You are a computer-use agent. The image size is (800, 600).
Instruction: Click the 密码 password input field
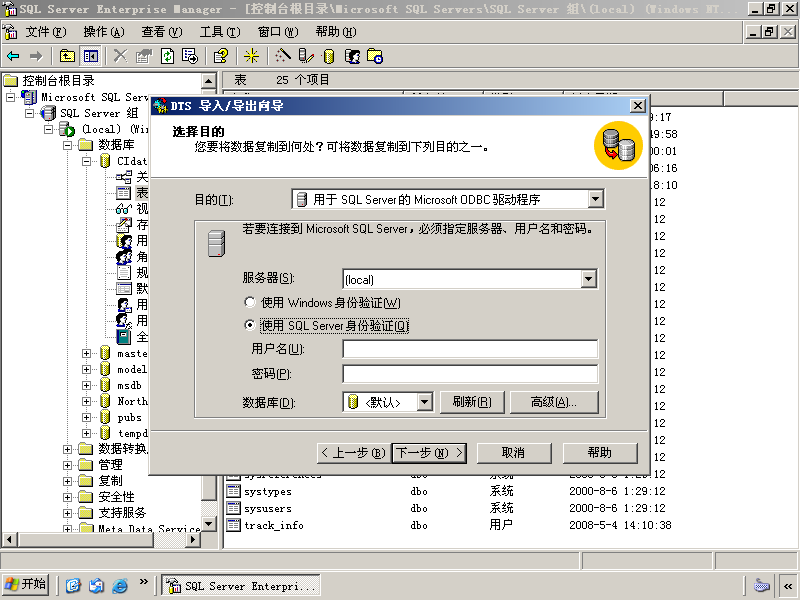[x=470, y=373]
